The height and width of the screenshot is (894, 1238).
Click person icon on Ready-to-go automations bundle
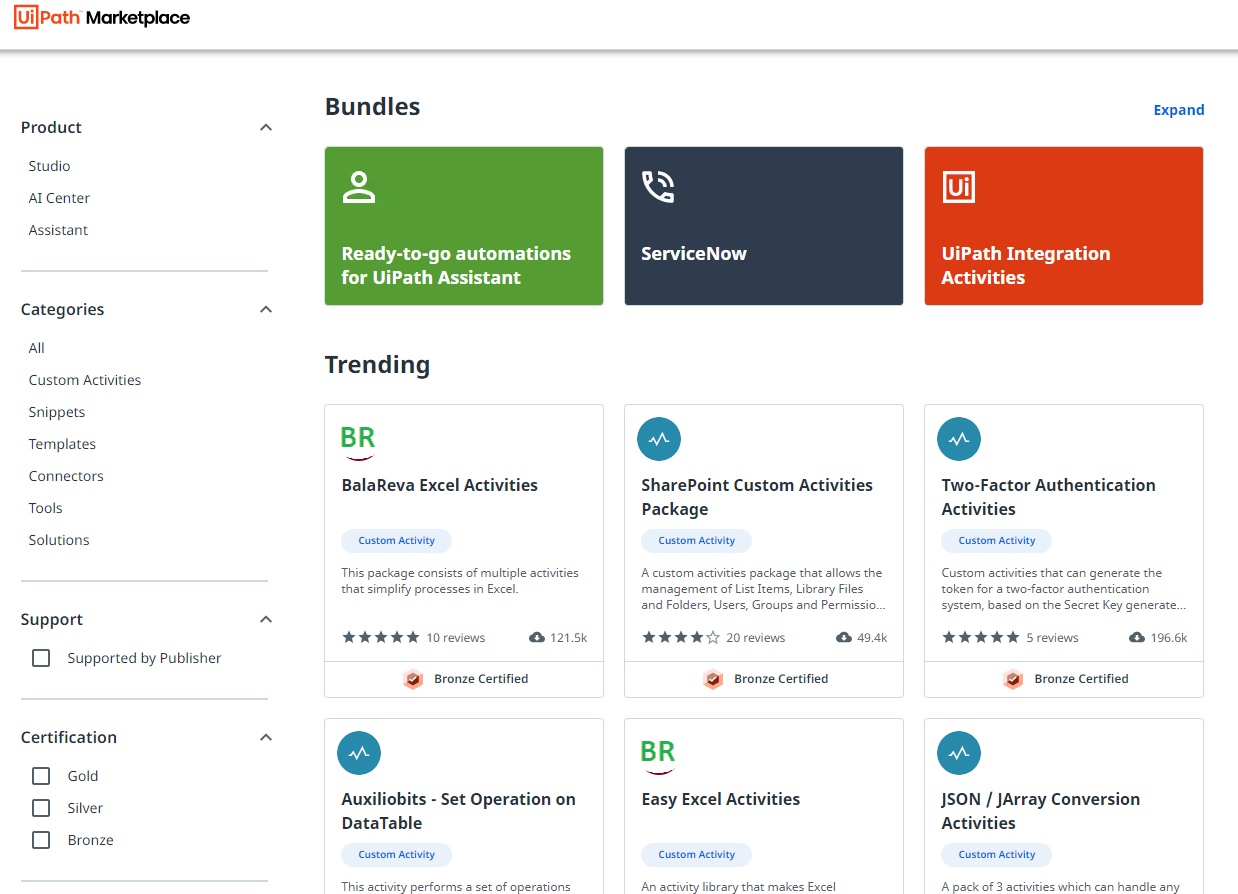358,186
